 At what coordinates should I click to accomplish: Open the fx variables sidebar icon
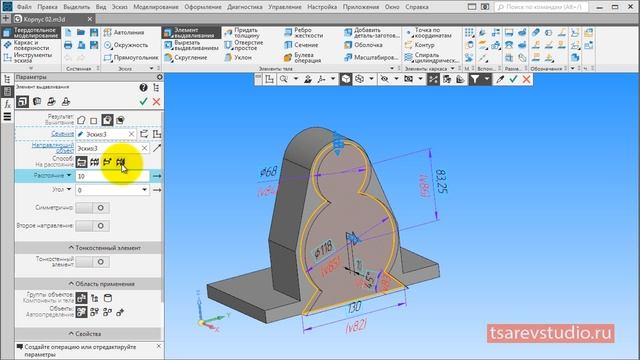(7, 104)
